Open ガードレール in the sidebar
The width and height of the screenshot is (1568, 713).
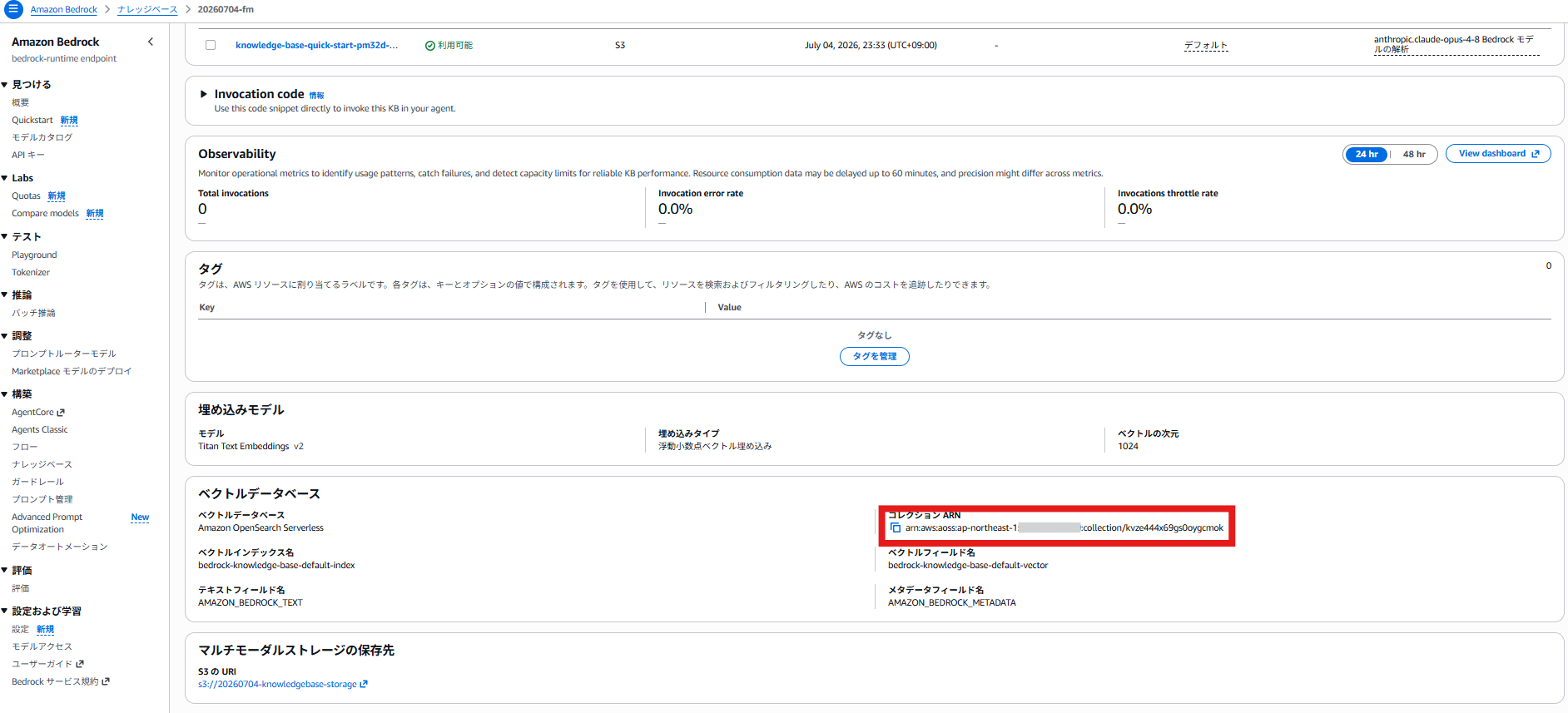(x=37, y=482)
